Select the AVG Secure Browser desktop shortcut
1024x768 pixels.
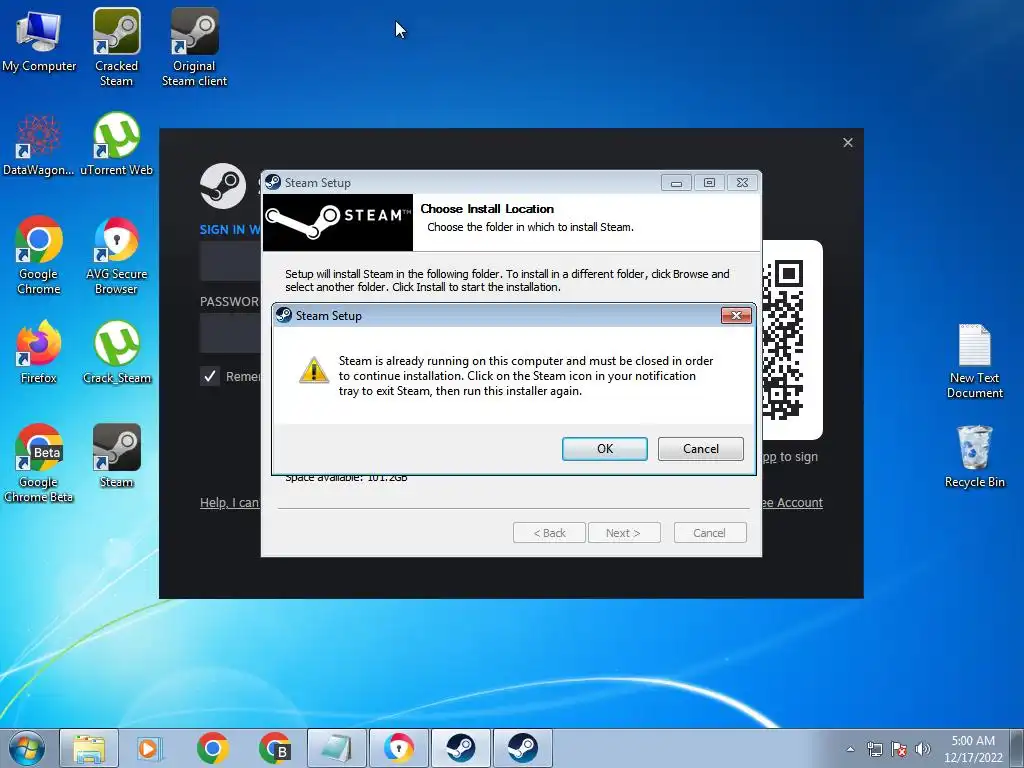click(116, 255)
